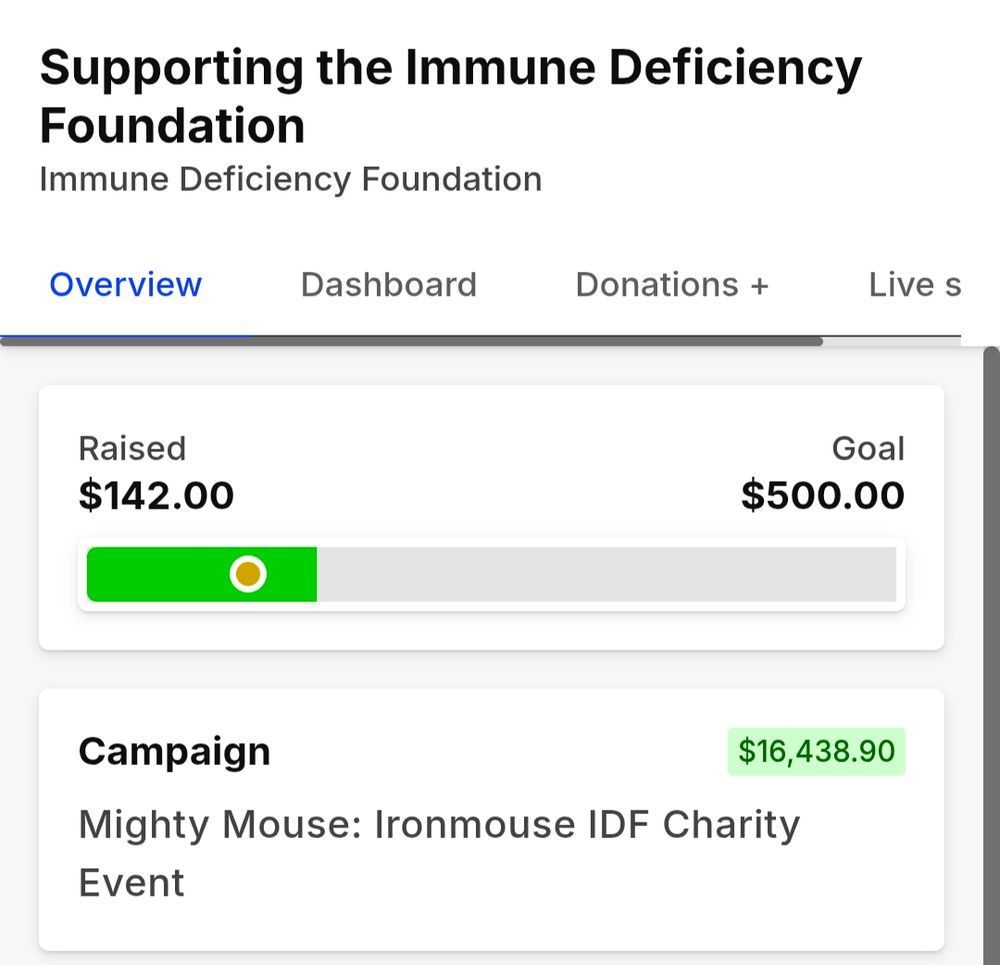
Task: Click the Goal label
Action: (x=868, y=448)
